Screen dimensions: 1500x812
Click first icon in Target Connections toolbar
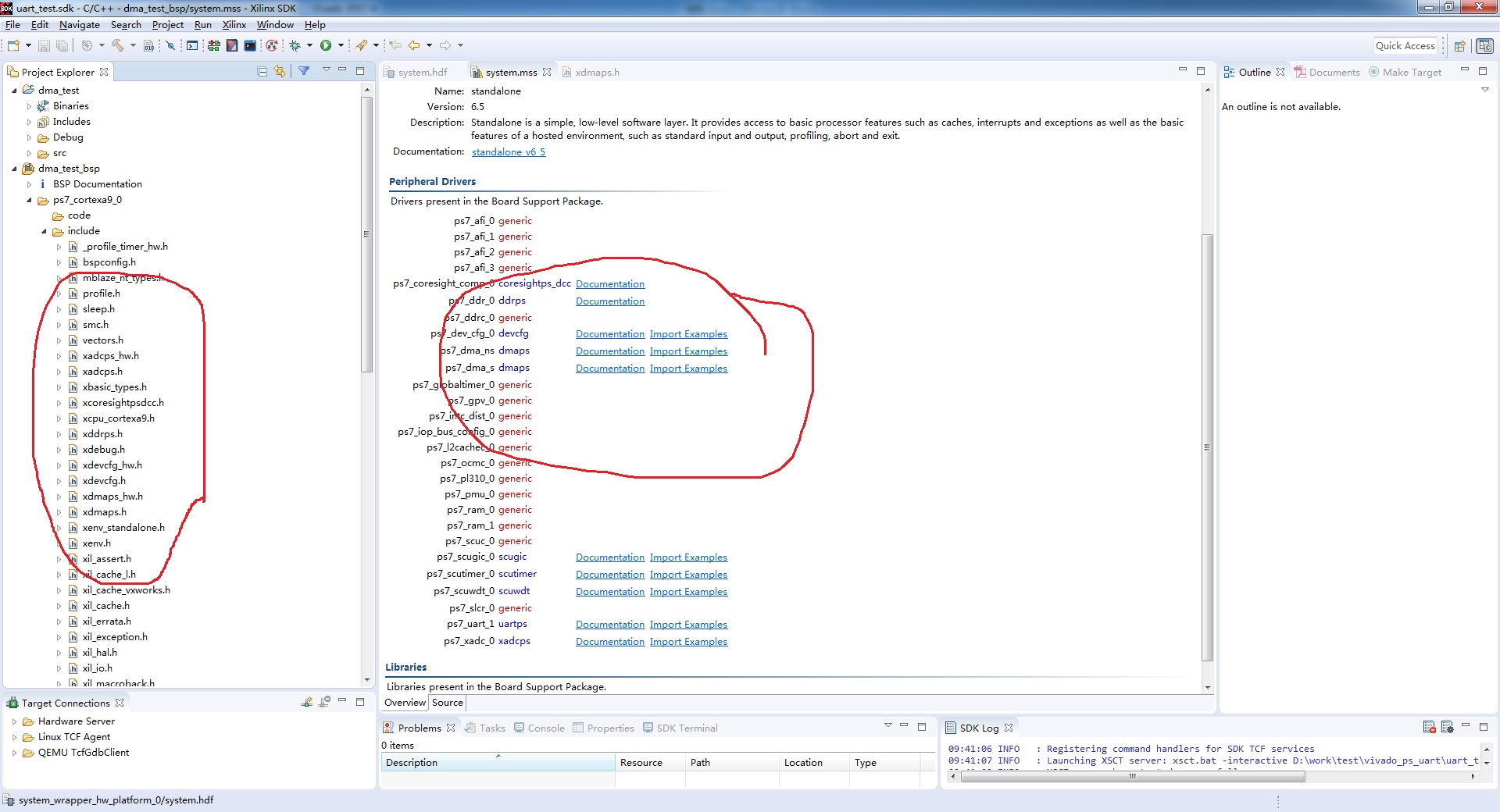[306, 703]
